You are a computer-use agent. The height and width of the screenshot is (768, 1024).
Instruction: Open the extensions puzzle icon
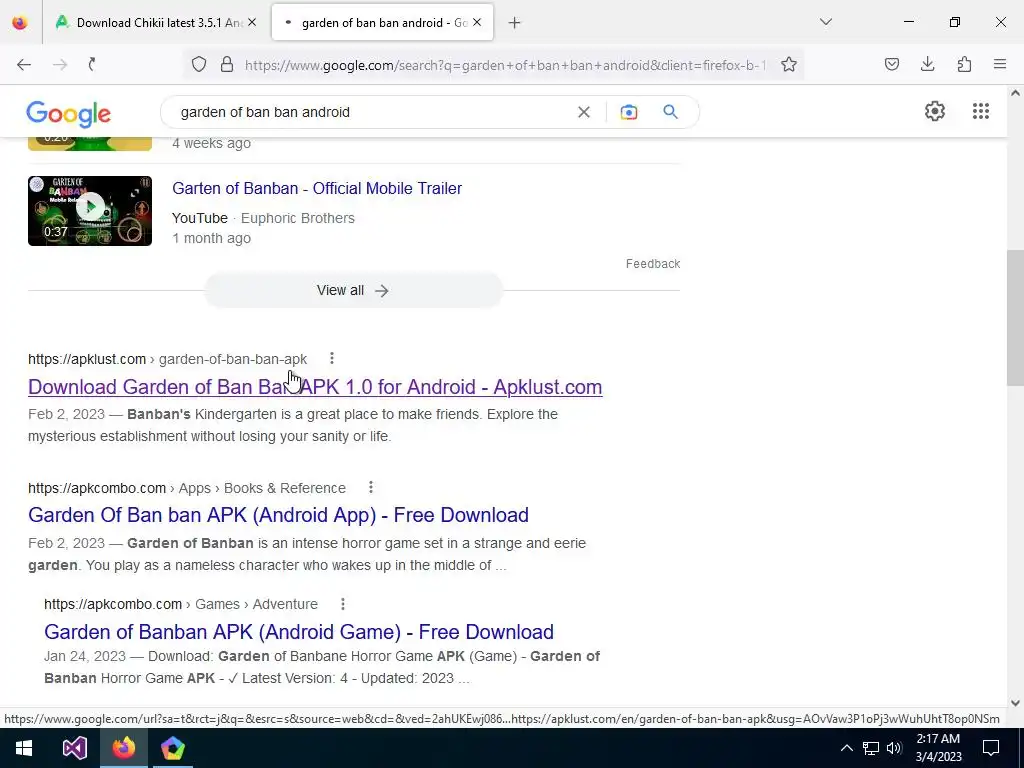point(964,64)
